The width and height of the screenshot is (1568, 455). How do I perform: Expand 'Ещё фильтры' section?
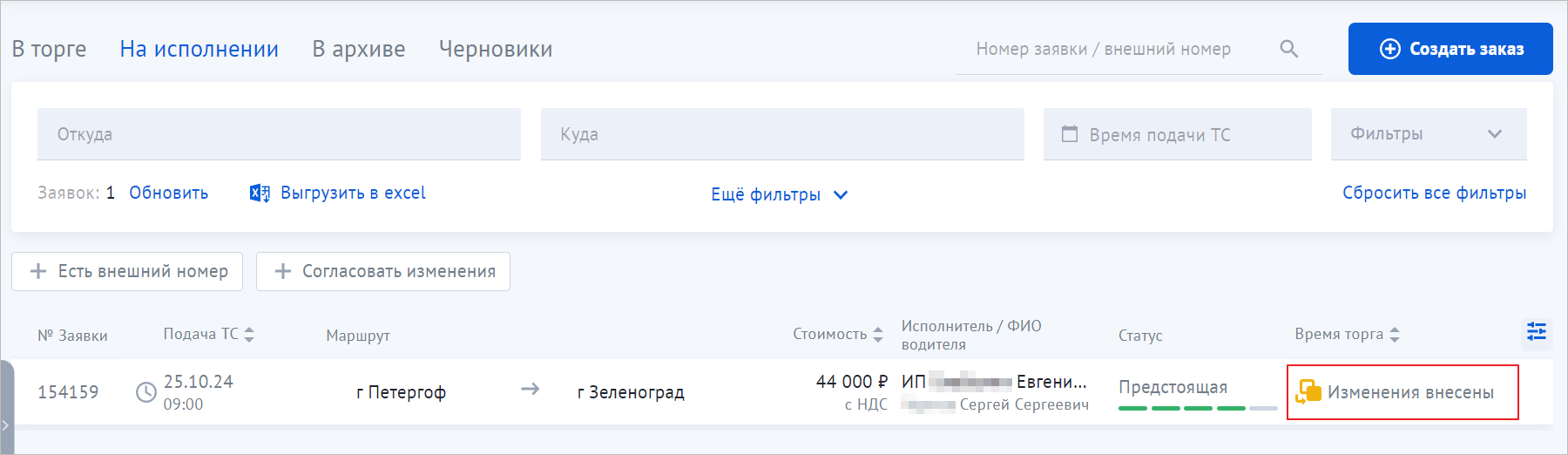[x=780, y=194]
